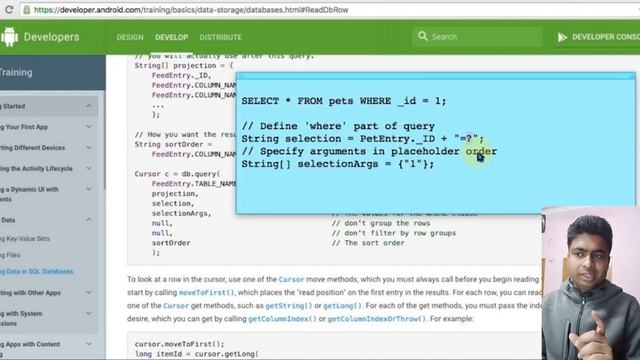Follow the getColumnIndexOrThrow() link
Image resolution: width=640 pixels, height=360 pixels.
377,319
